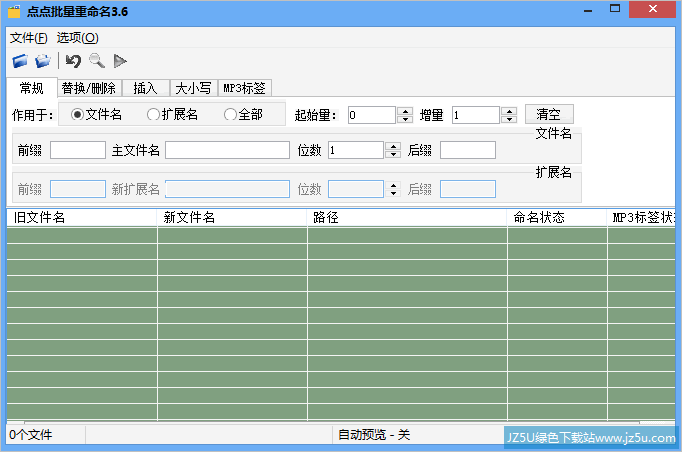682x452 pixels.
Task: Switch to the 常规 tab
Action: point(32,88)
